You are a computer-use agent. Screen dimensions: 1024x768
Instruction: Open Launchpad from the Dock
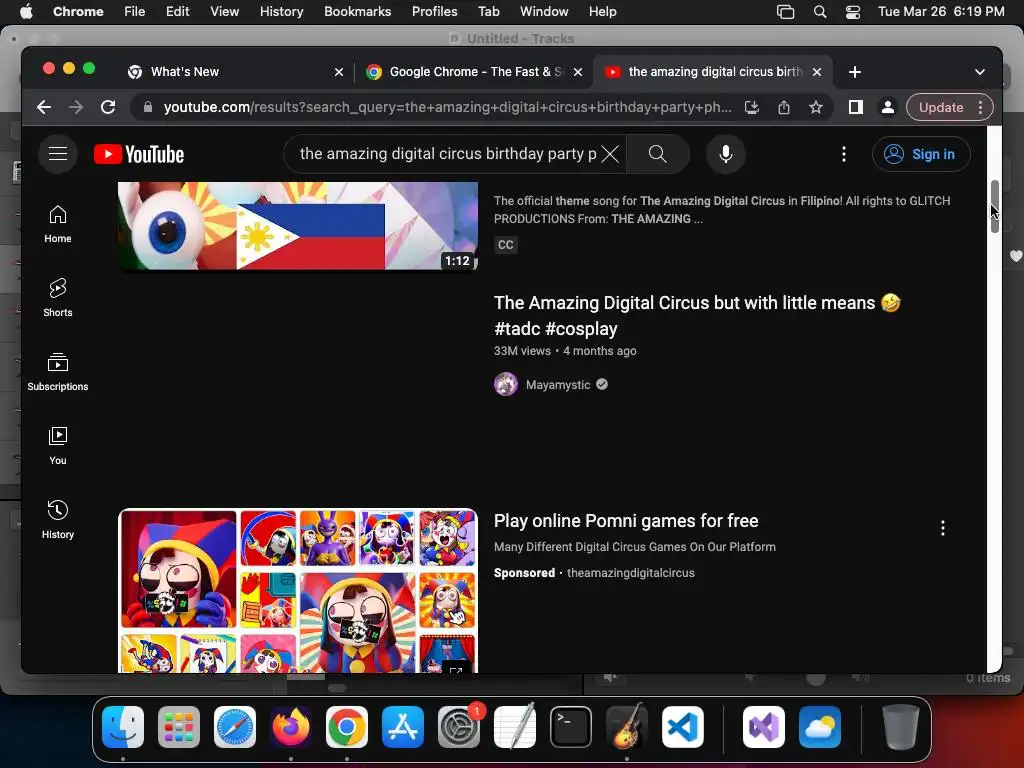coord(178,727)
